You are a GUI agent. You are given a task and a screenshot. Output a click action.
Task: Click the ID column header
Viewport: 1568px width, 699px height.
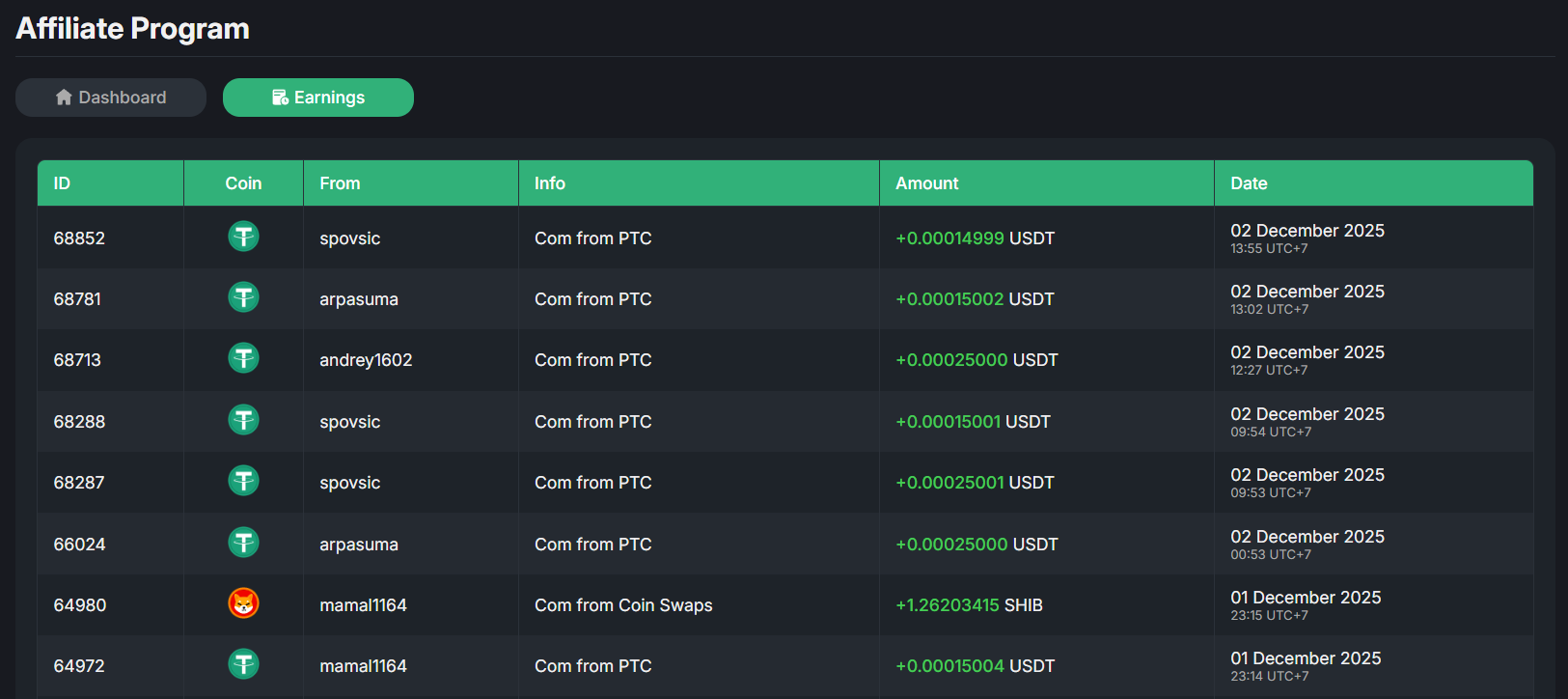pos(62,183)
